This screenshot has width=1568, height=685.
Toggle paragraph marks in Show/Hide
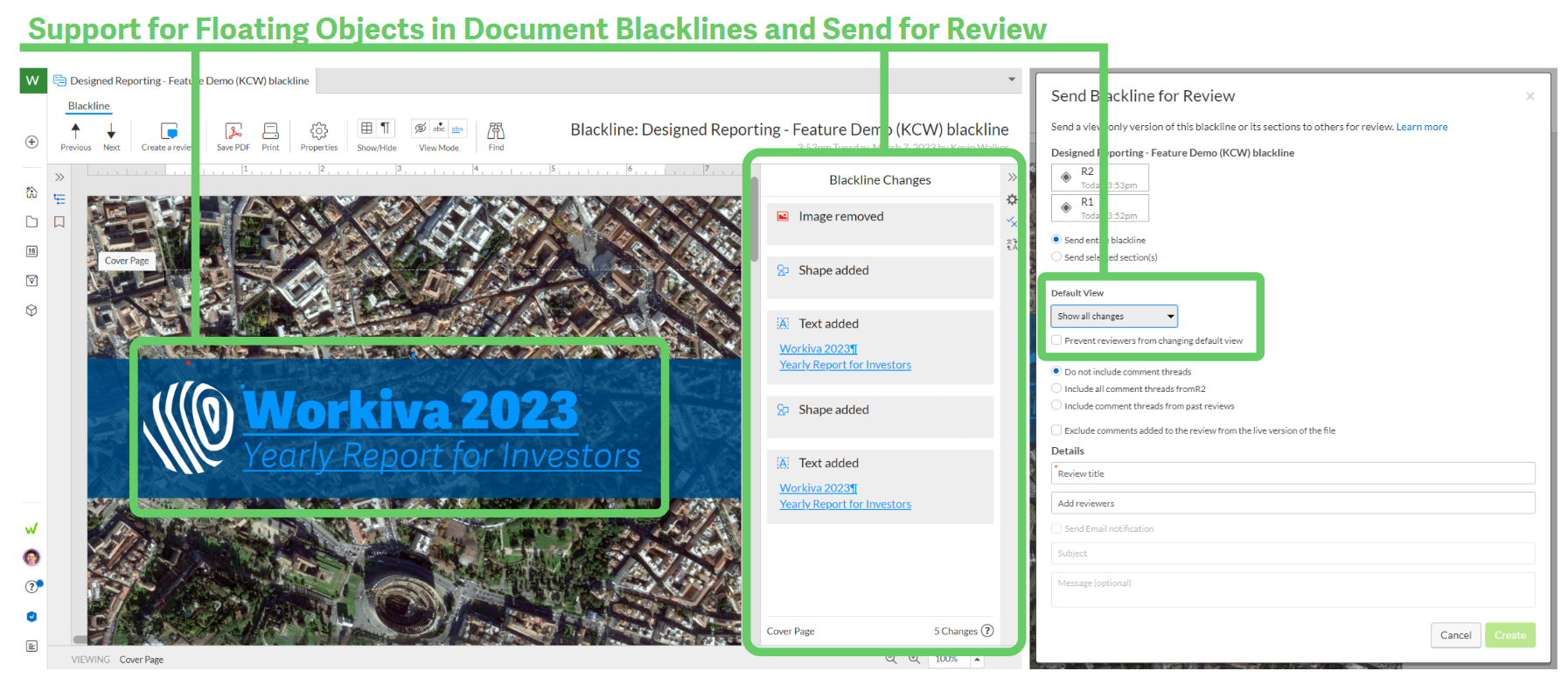[386, 128]
